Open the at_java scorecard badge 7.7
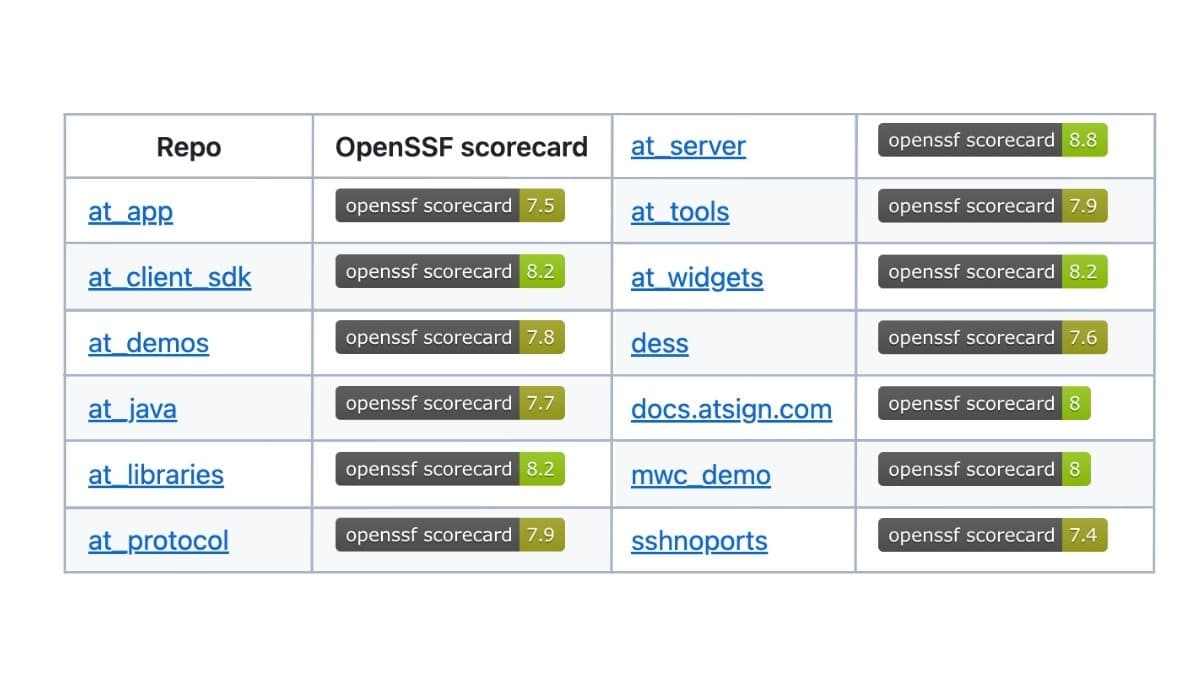Screen dimensions: 1200x675 pyautogui.click(x=450, y=403)
